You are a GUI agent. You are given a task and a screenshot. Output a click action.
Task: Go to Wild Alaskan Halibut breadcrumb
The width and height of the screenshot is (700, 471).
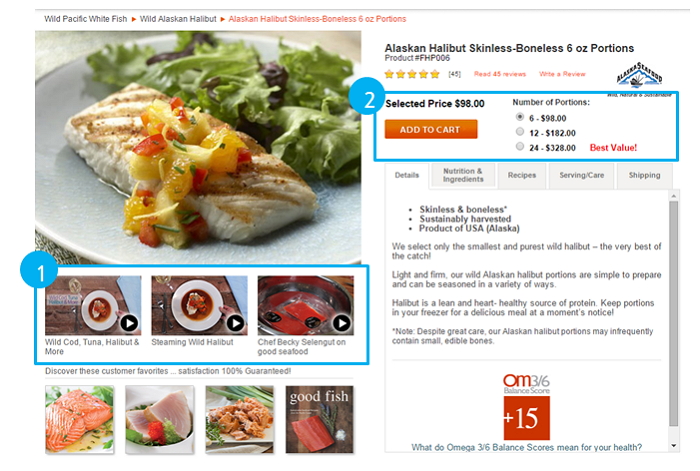coord(178,19)
